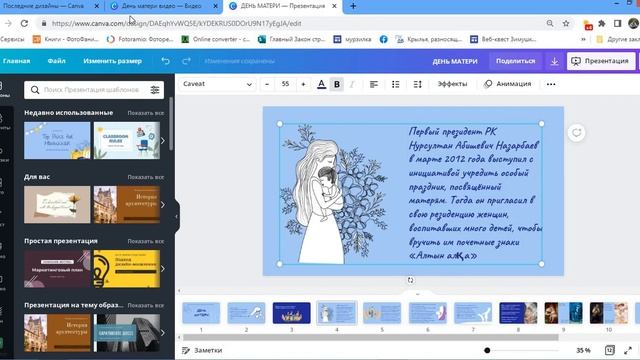The height and width of the screenshot is (360, 640).
Task: Click the ДЕНЬ МАТЕРИ title field
Action: [455, 61]
